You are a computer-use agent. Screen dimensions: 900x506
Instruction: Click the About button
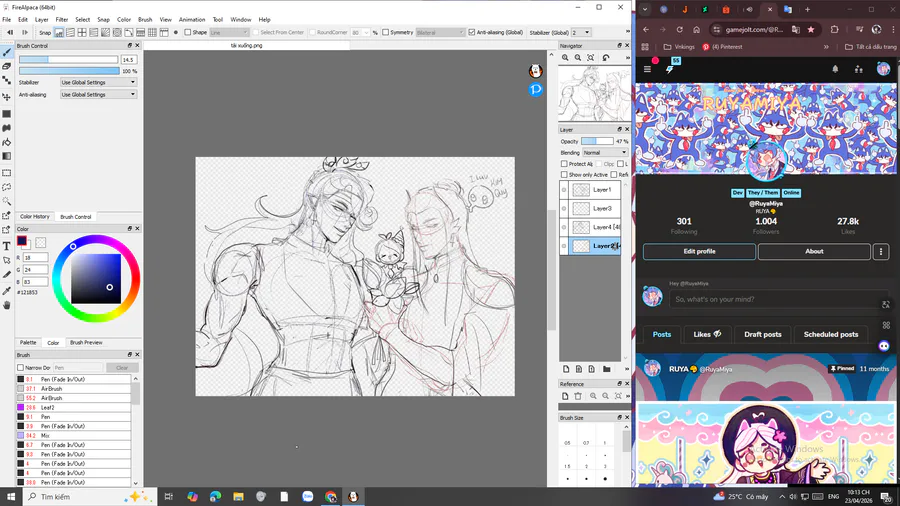coord(814,251)
